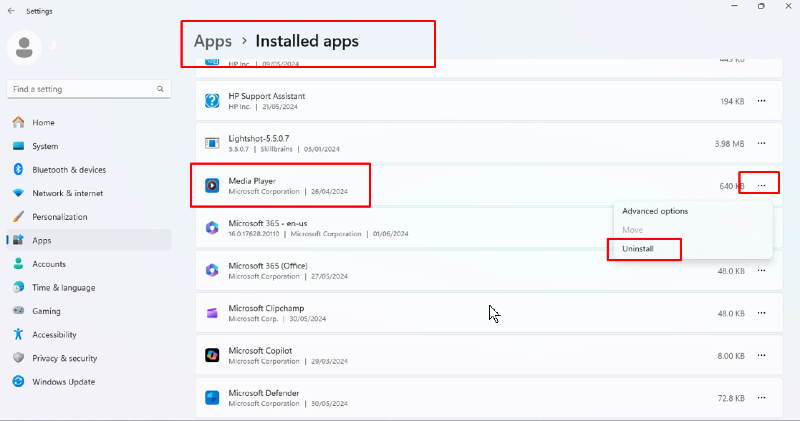Click the HP Support Assistant icon
Image resolution: width=800 pixels, height=421 pixels.
coord(212,101)
